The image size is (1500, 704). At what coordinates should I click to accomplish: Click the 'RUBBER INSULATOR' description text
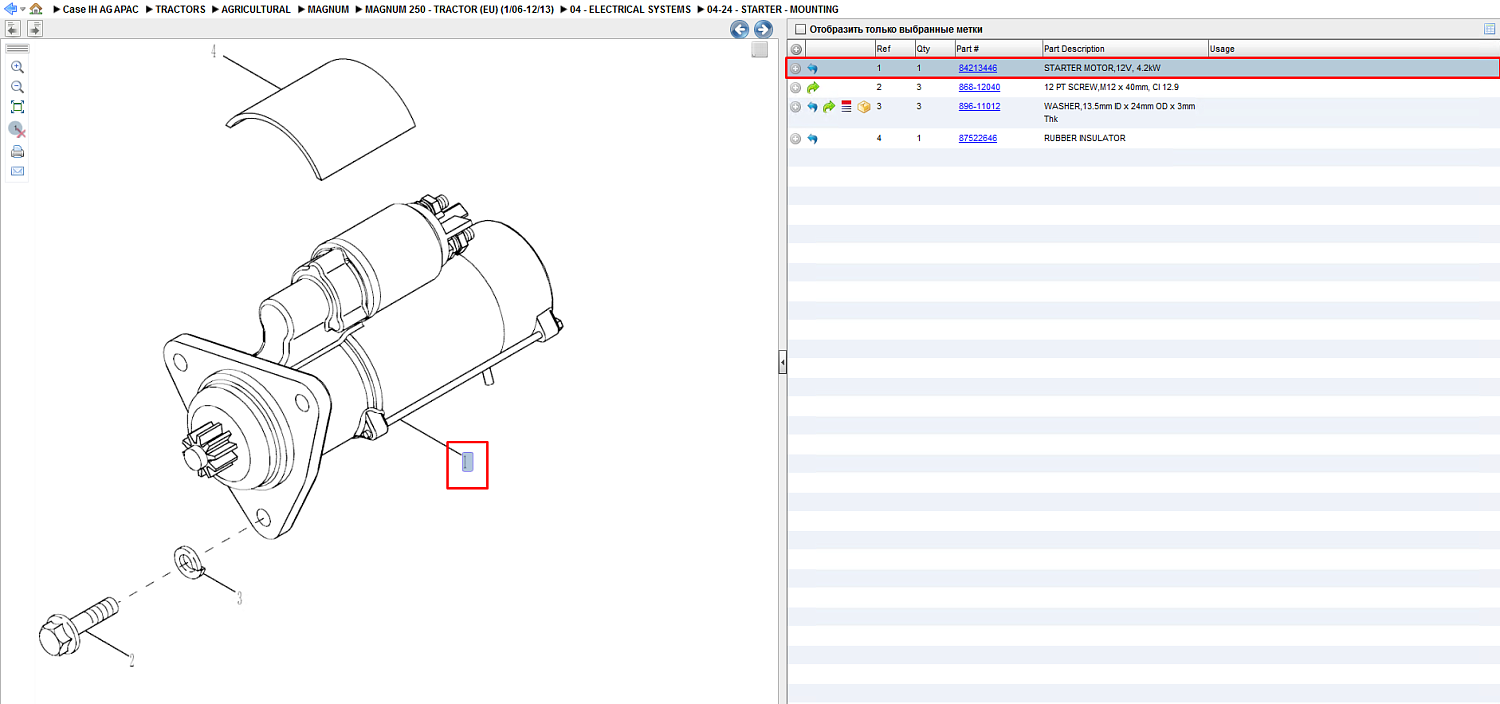tap(1084, 138)
